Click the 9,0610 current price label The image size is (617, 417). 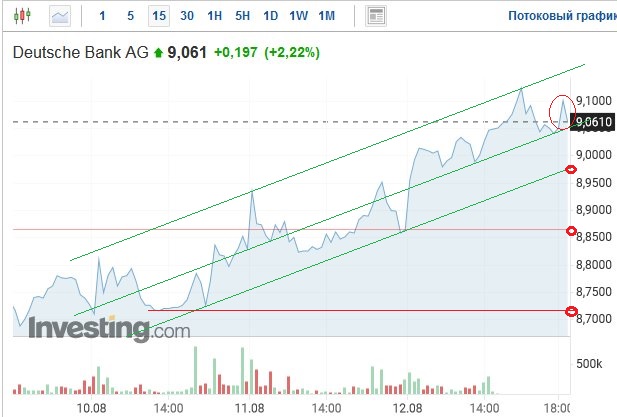pos(592,122)
